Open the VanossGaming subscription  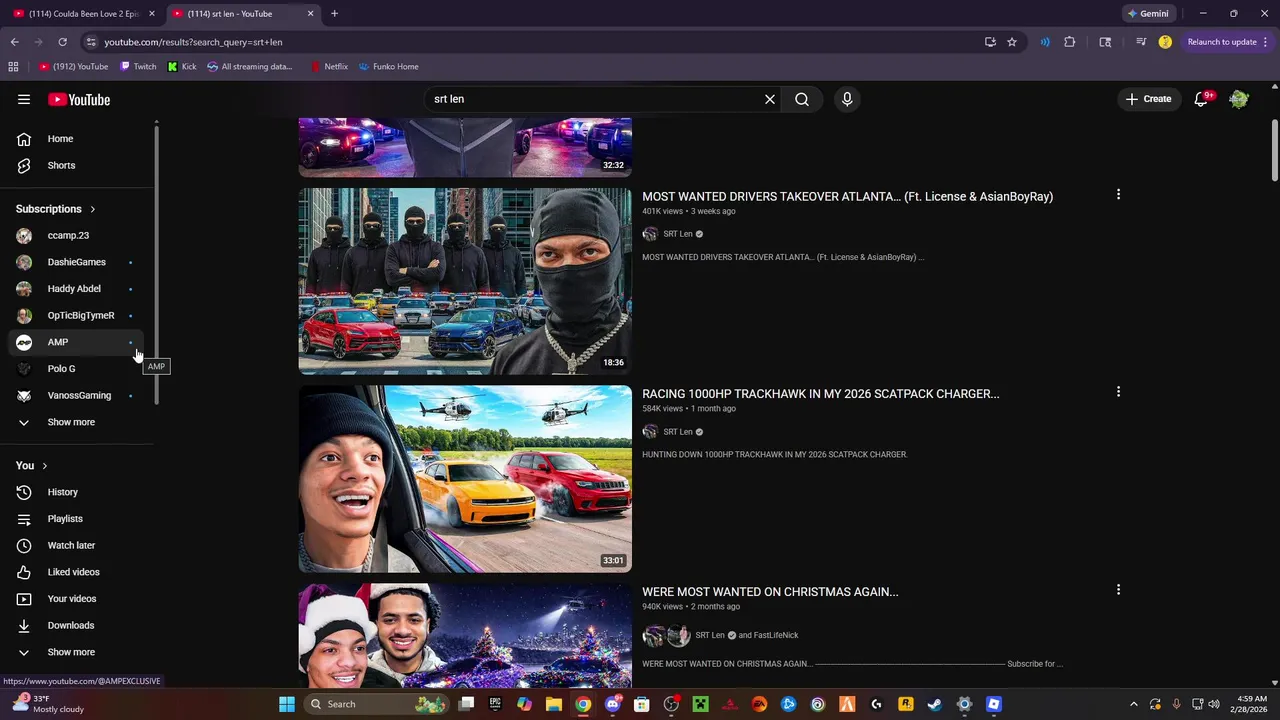click(78, 395)
